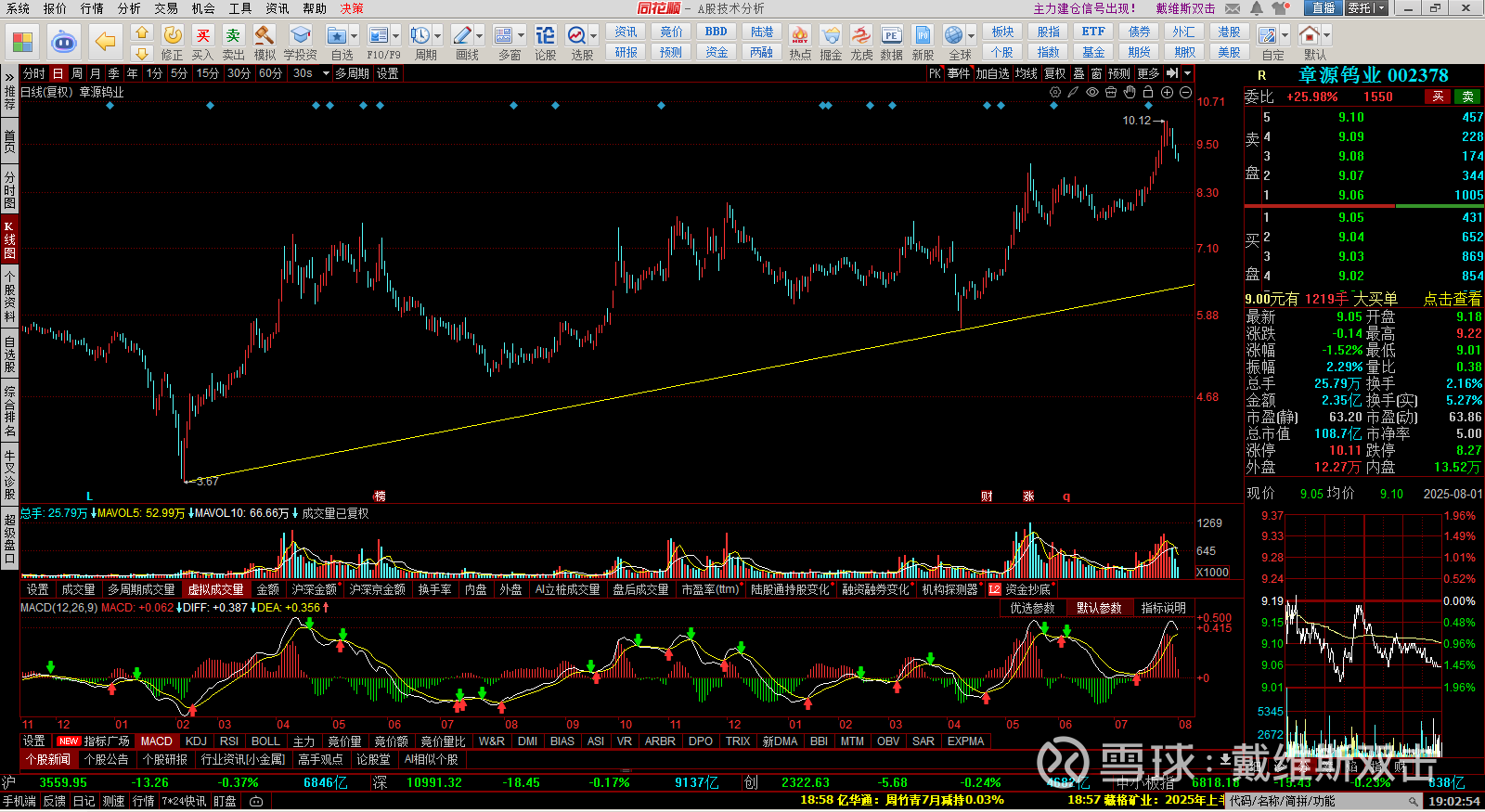1485x812 pixels.
Task: Open the 分析 menu
Action: coord(129,8)
